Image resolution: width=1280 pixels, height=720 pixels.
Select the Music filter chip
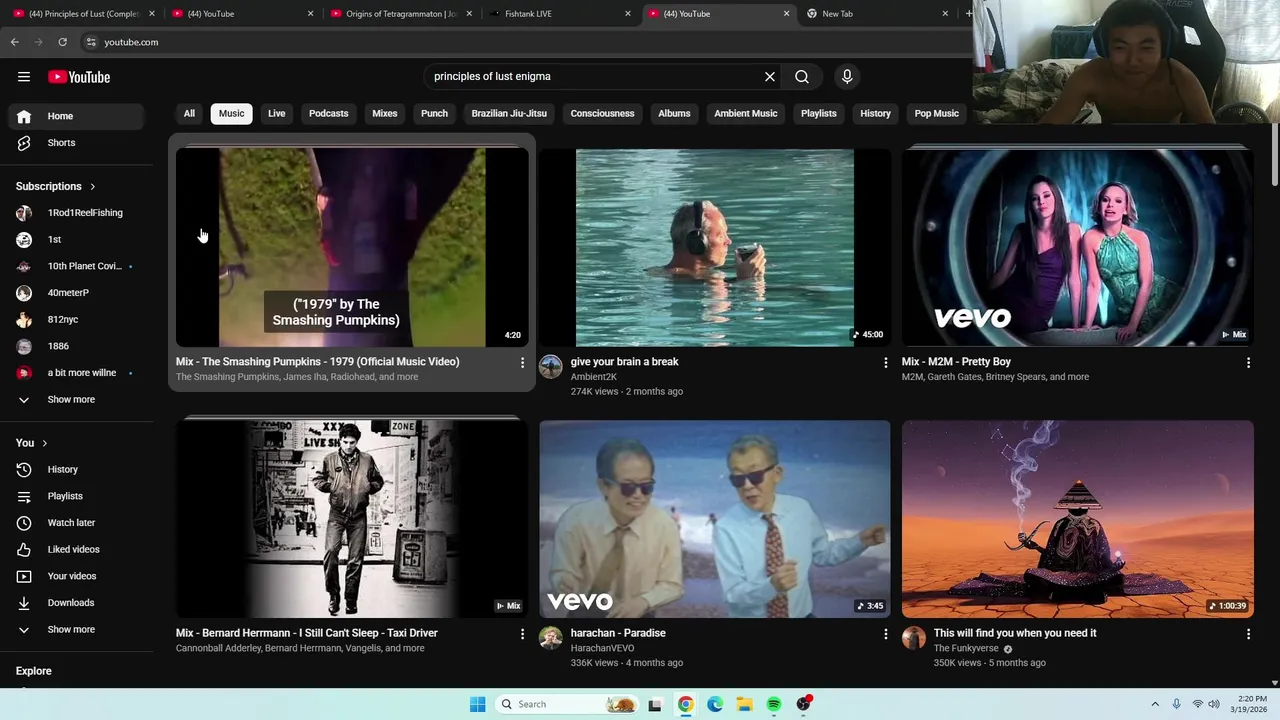point(231,114)
